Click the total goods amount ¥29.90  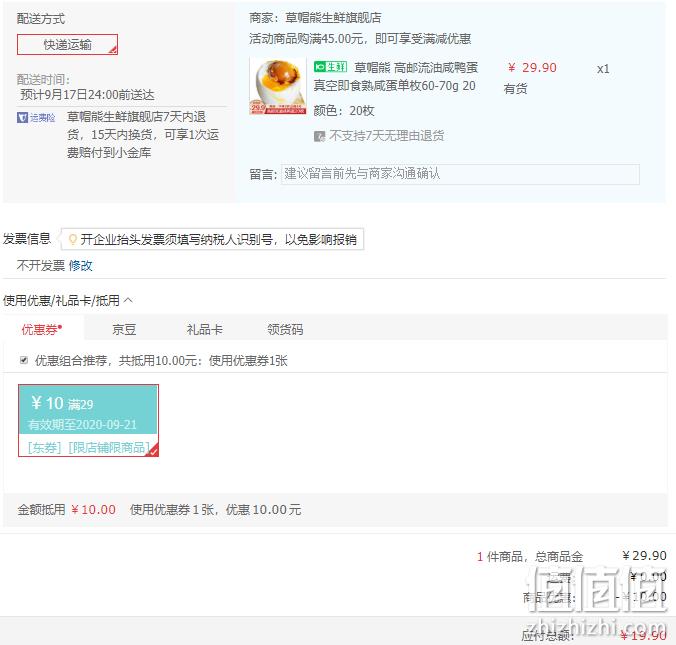(x=644, y=556)
